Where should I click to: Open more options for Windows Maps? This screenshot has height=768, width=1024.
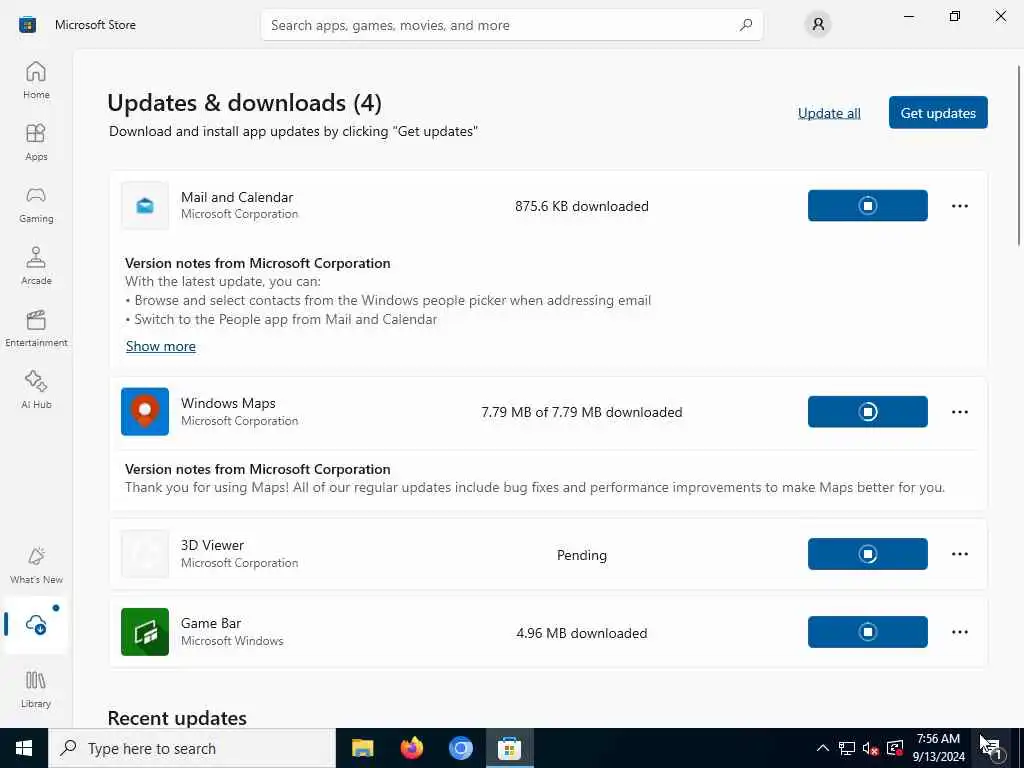959,412
